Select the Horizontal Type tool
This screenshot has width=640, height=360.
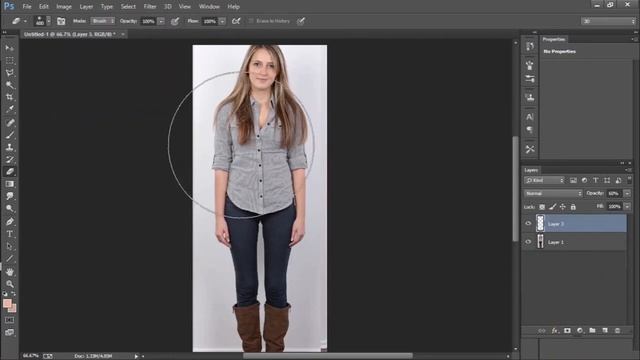click(9, 234)
